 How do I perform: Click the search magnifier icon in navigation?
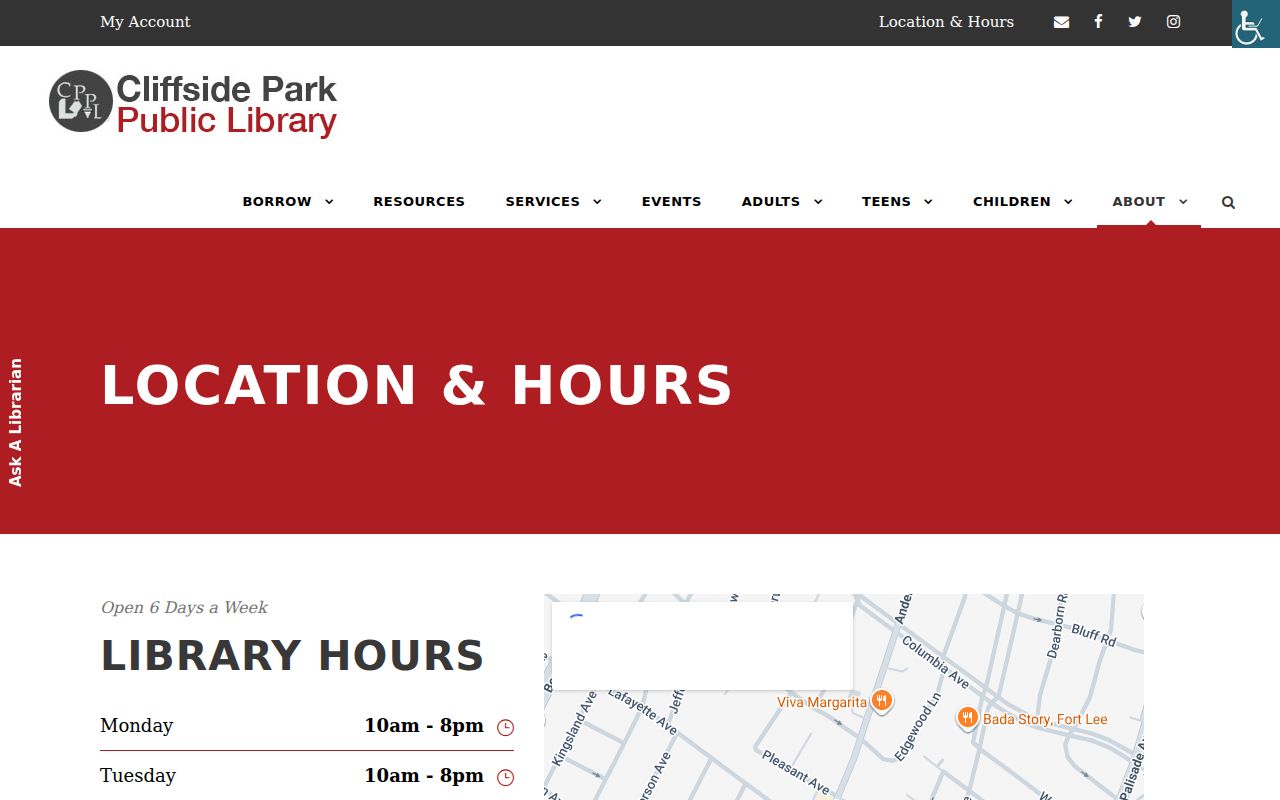click(1228, 202)
